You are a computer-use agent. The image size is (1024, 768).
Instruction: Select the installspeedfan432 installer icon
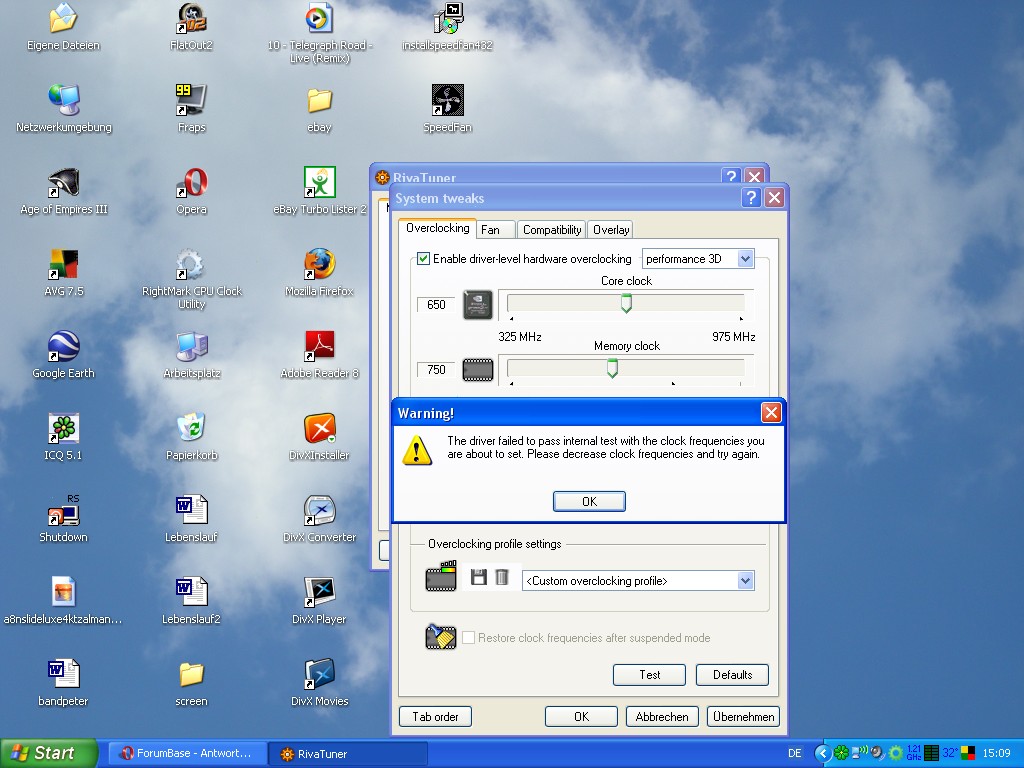click(x=447, y=27)
